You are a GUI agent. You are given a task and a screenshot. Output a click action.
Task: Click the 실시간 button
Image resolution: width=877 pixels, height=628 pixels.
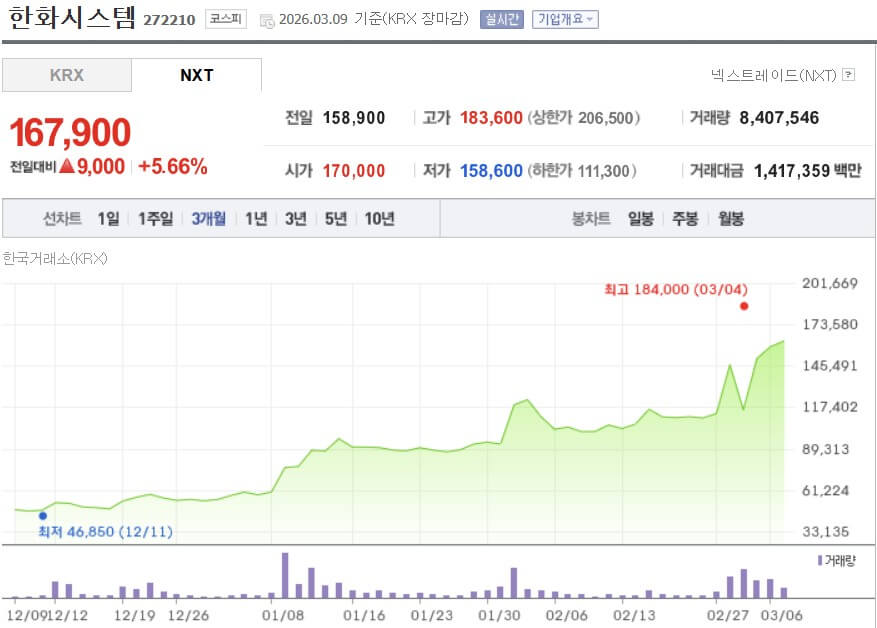(502, 19)
